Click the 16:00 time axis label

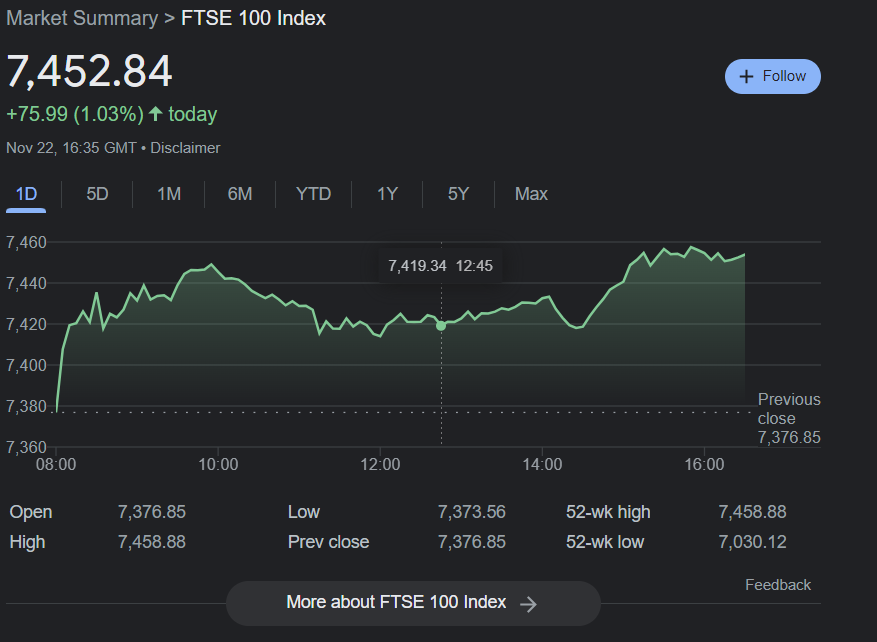click(704, 464)
